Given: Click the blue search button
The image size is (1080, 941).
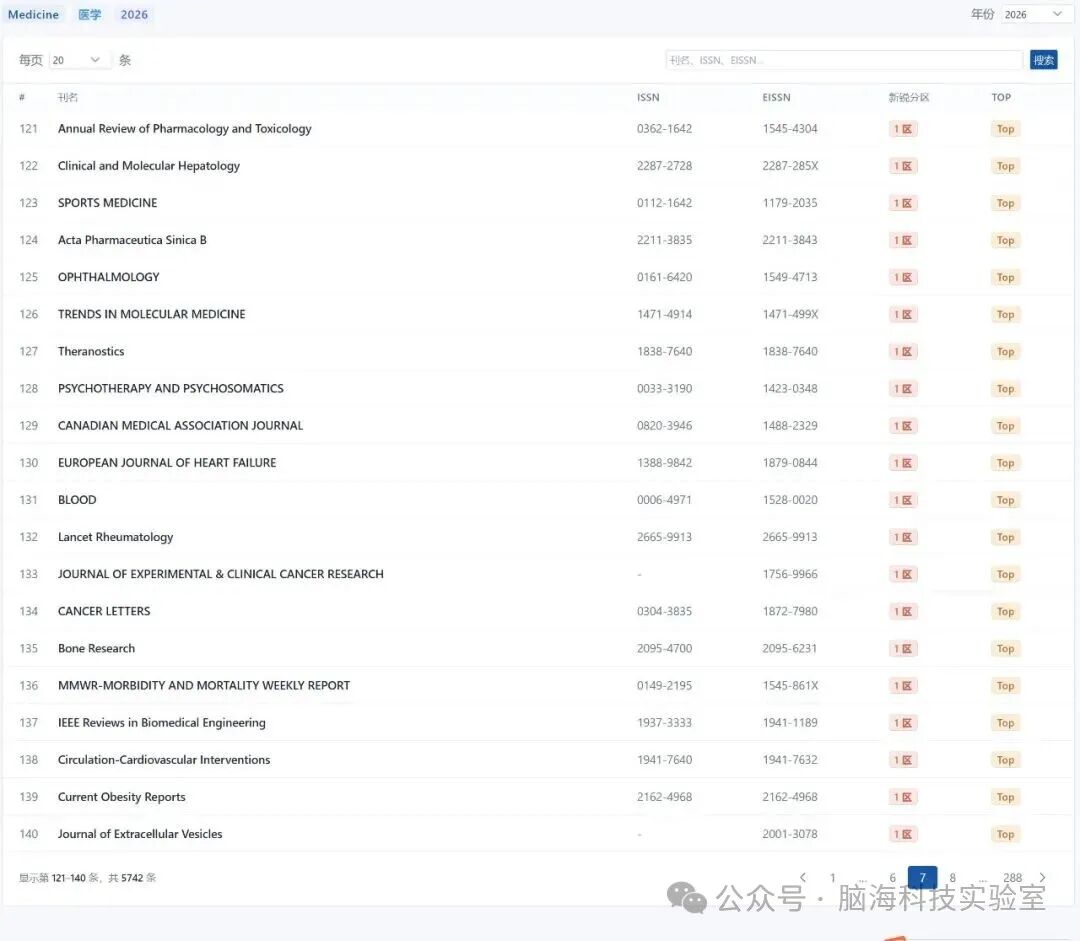Looking at the screenshot, I should point(1043,60).
